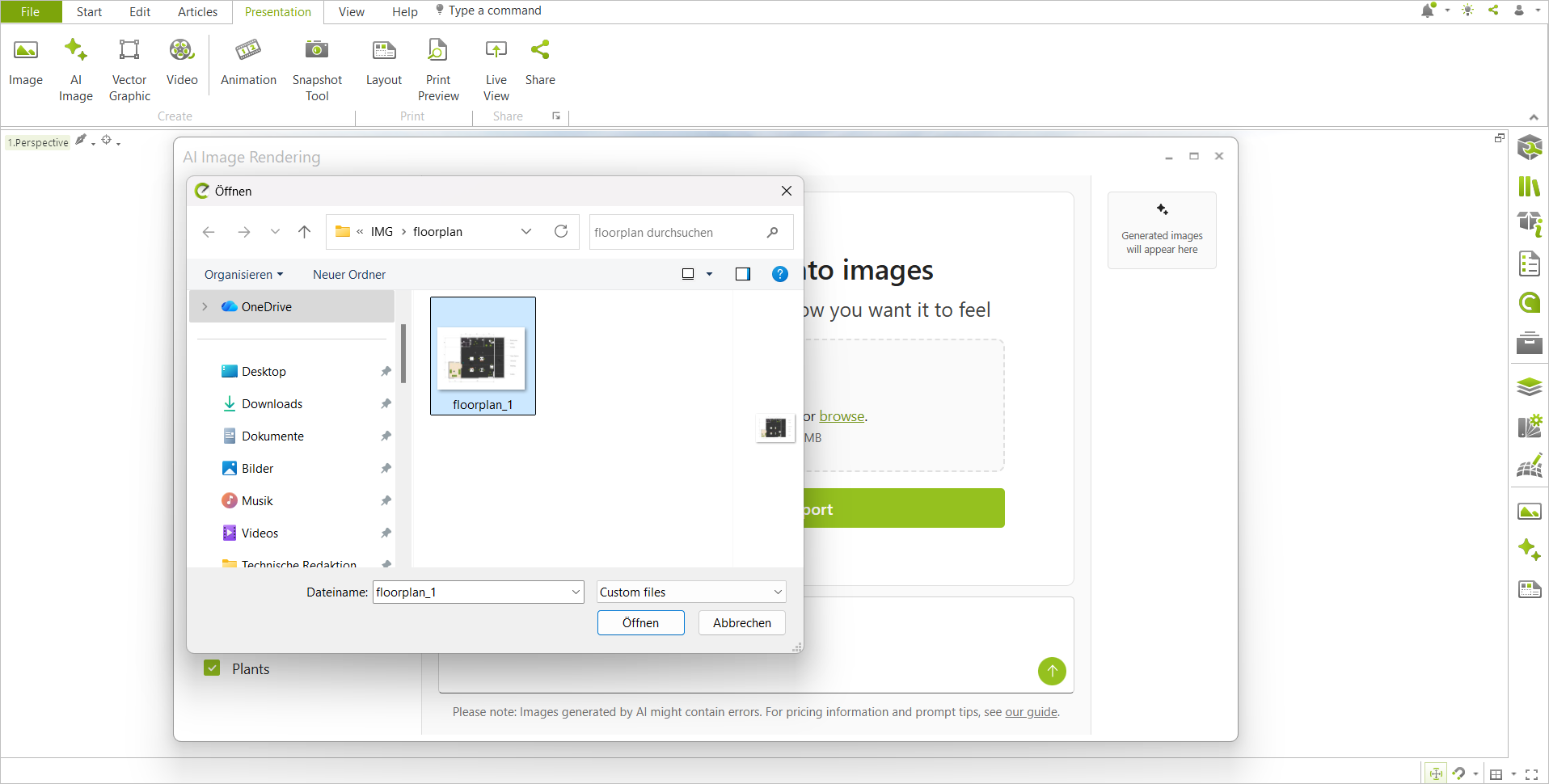Open the materials settings sidebar panel
The image size is (1549, 784).
(x=1529, y=426)
